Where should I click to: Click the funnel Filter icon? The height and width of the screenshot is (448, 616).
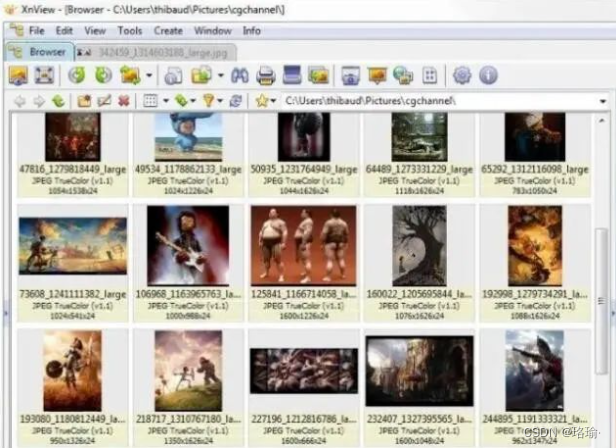coord(209,101)
